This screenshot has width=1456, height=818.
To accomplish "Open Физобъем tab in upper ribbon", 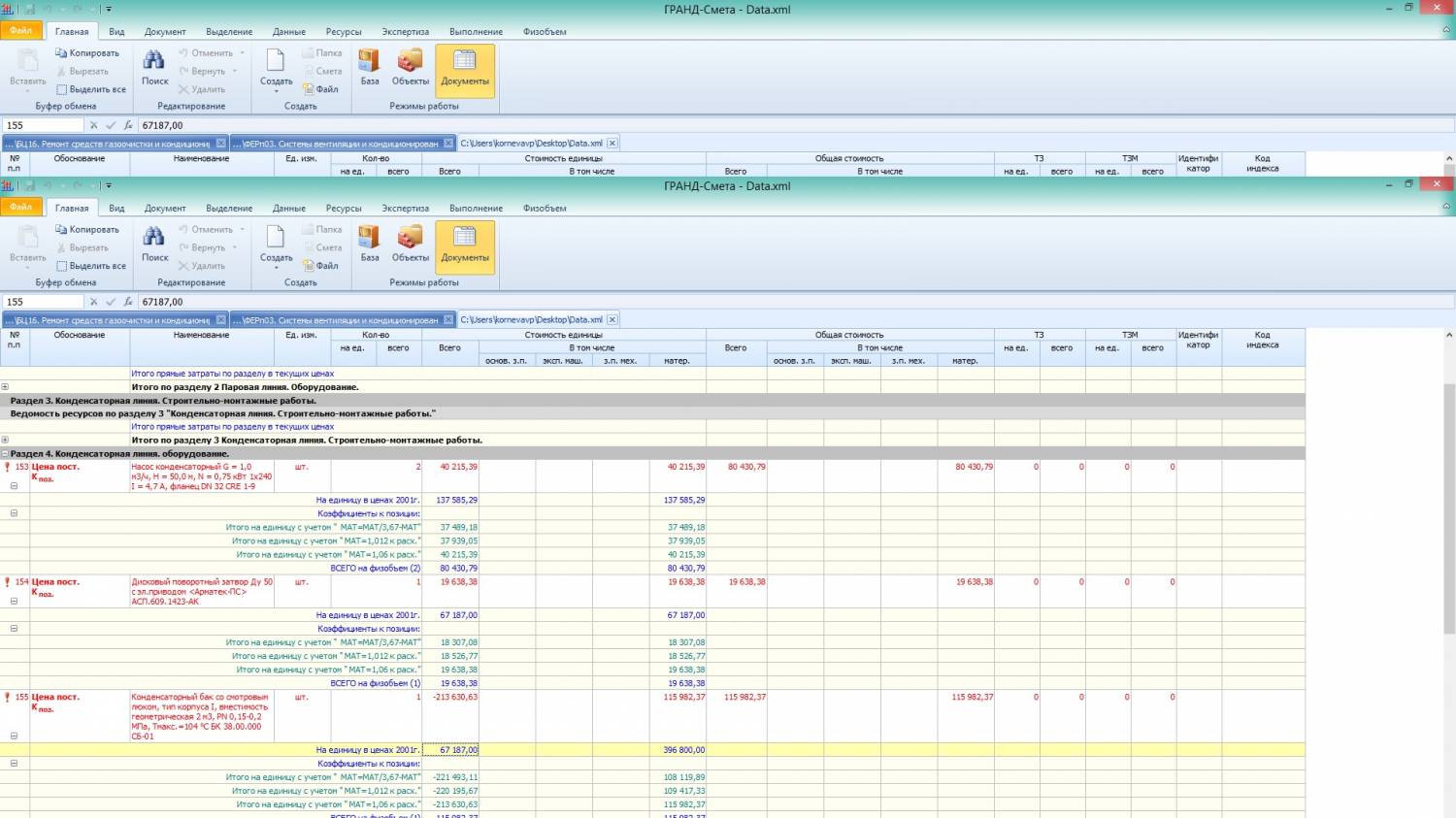I will (x=544, y=31).
